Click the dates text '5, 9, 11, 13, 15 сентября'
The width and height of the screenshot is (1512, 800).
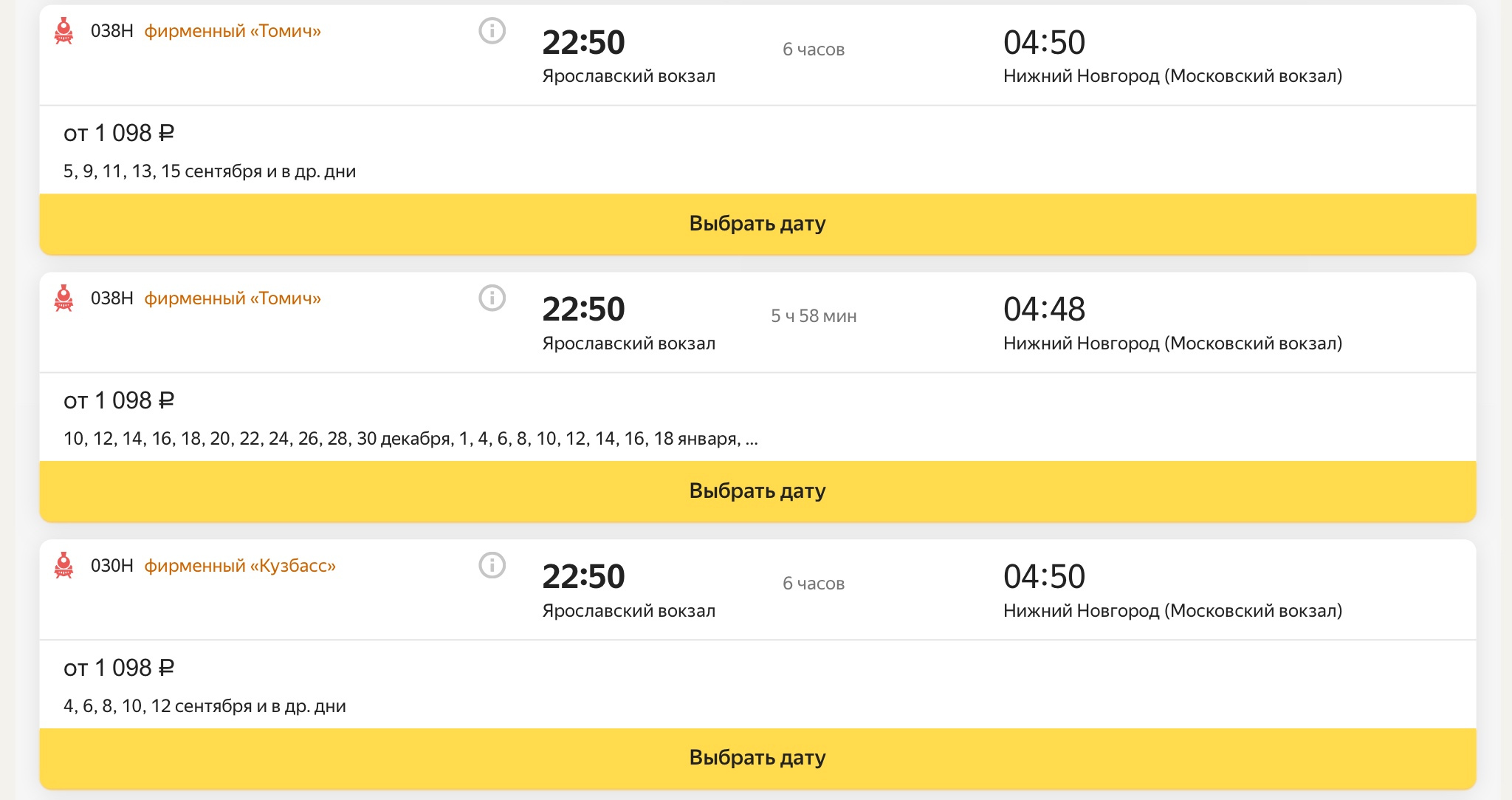point(210,171)
